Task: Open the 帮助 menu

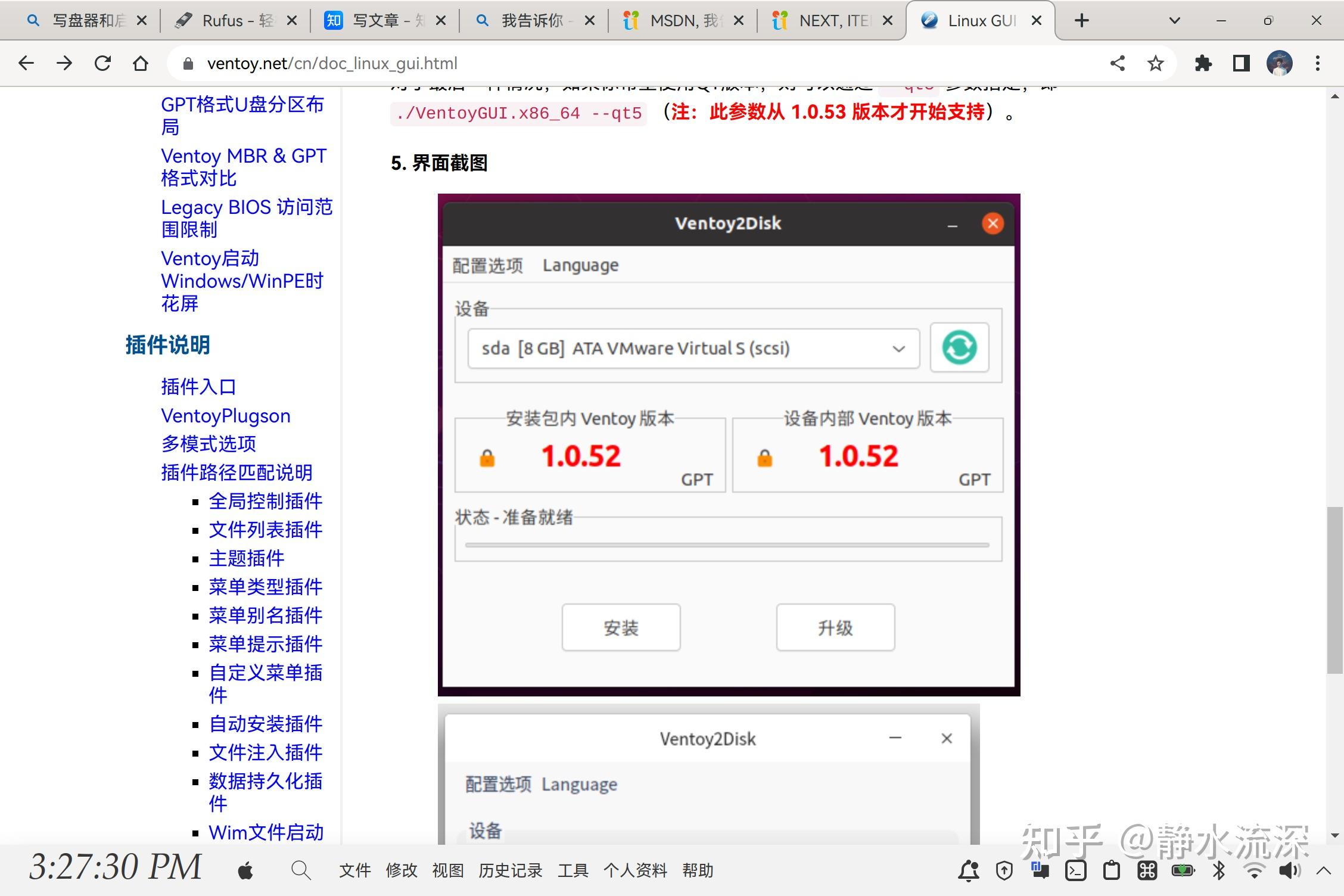Action: pyautogui.click(x=698, y=871)
